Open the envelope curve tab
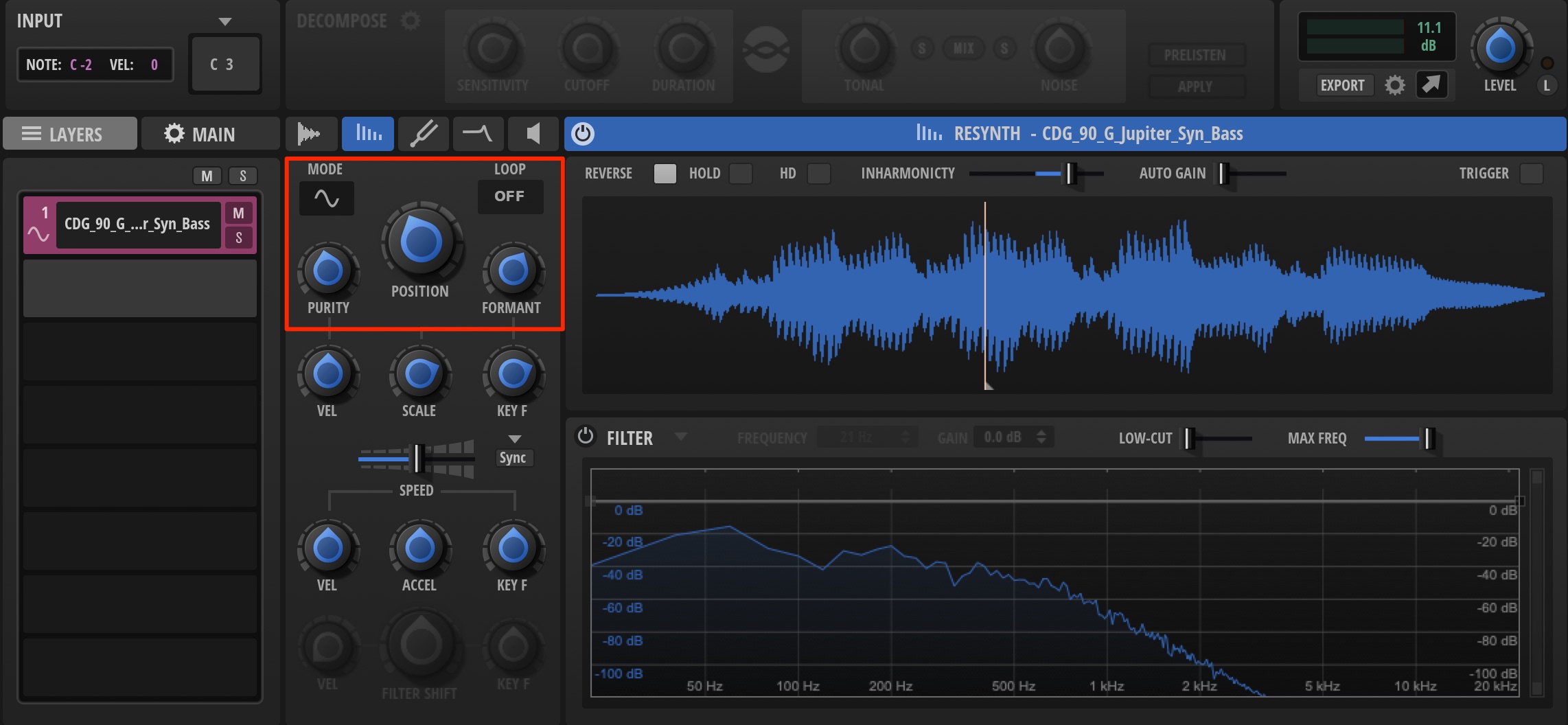Screen dimensions: 1568x725 tap(478, 133)
